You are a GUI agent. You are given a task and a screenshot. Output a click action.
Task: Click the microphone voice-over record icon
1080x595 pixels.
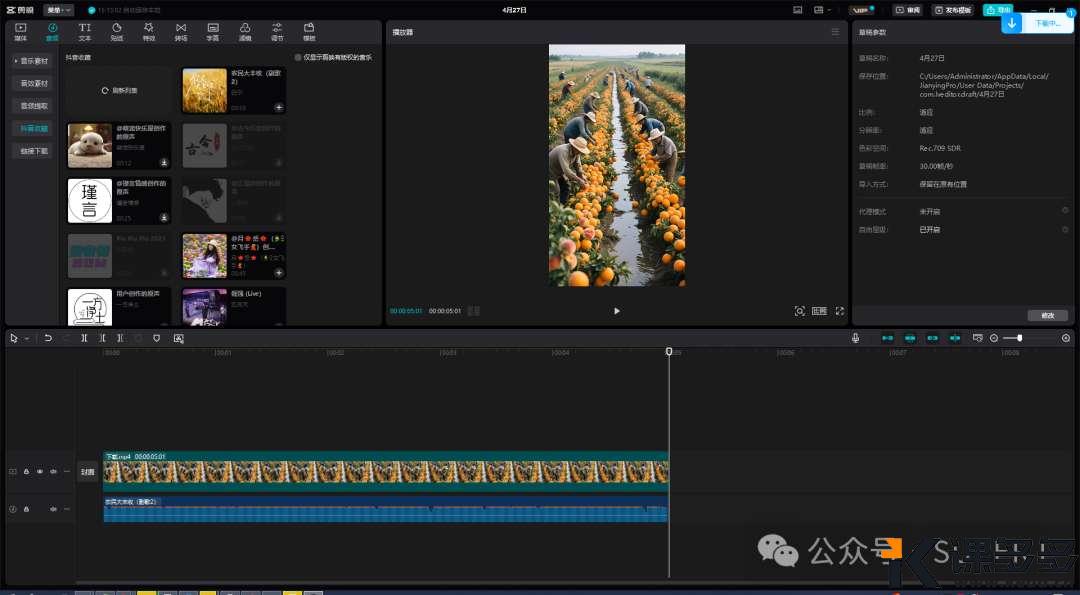[856, 338]
